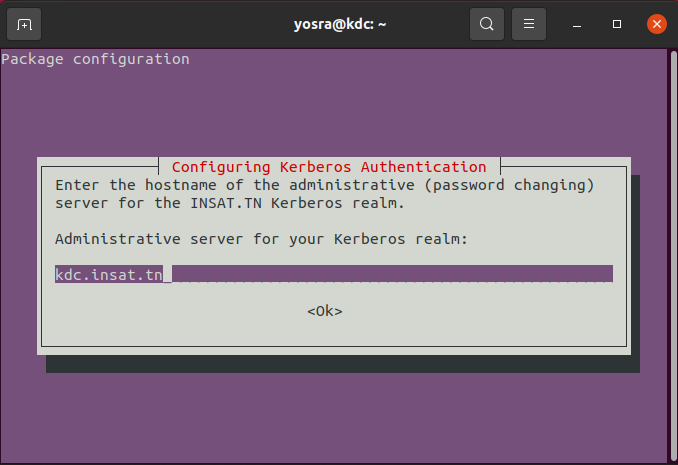Open the terminal search

(486, 24)
